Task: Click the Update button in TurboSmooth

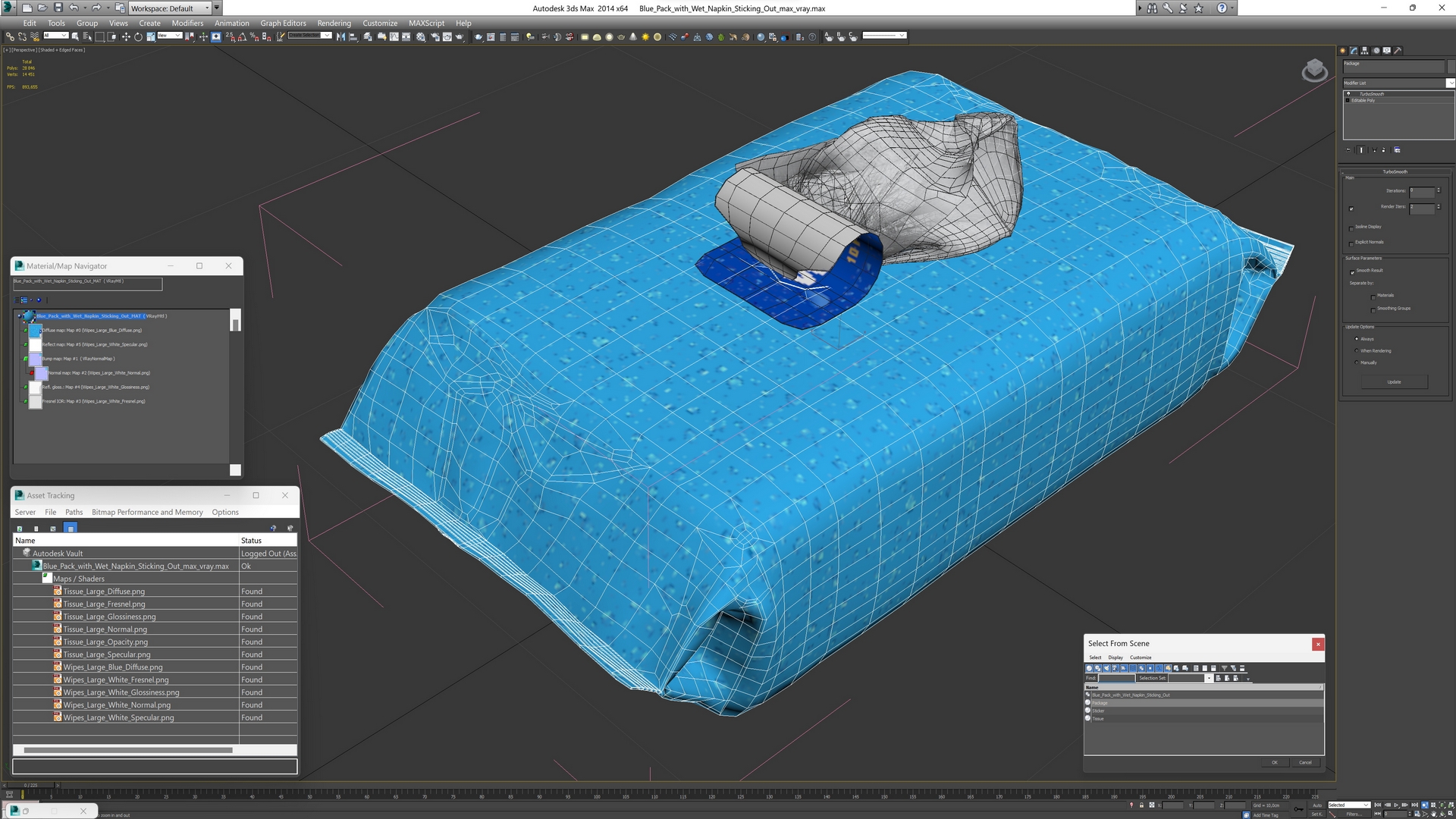Action: 1395,381
